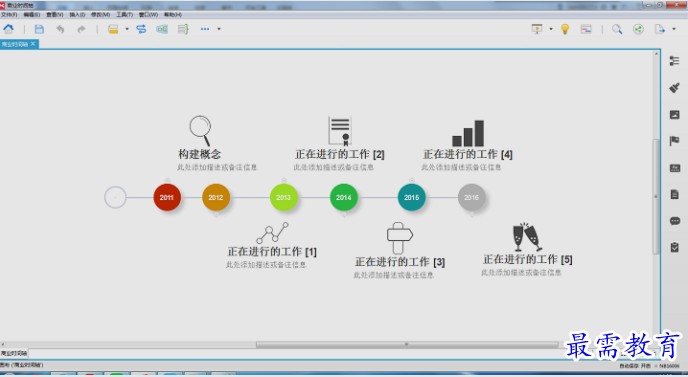Open the search magnifier in toolbar

pyautogui.click(x=617, y=29)
